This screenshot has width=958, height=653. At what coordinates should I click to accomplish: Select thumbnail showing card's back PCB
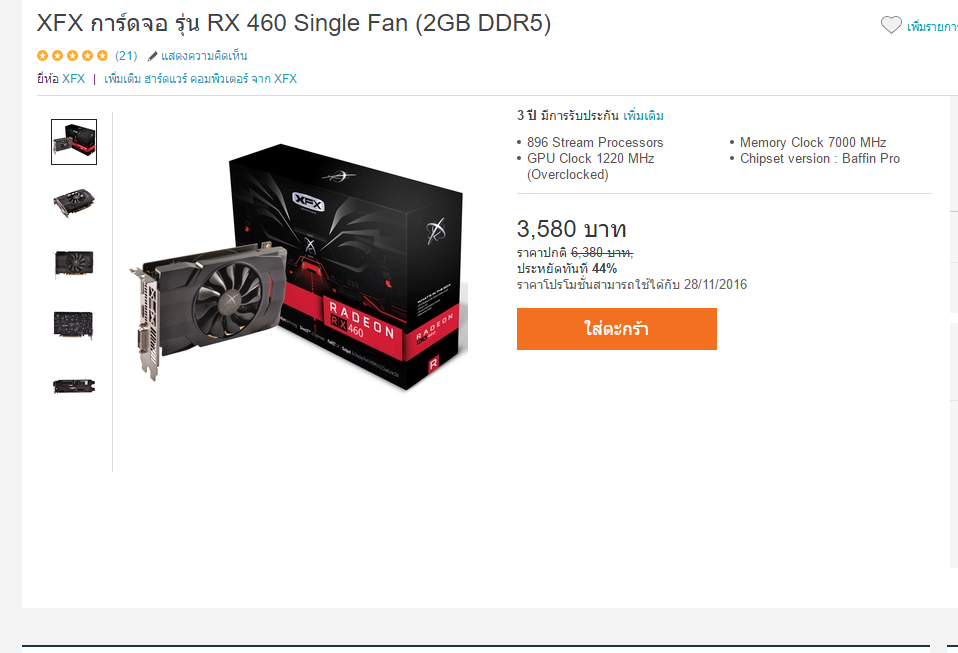(74, 325)
